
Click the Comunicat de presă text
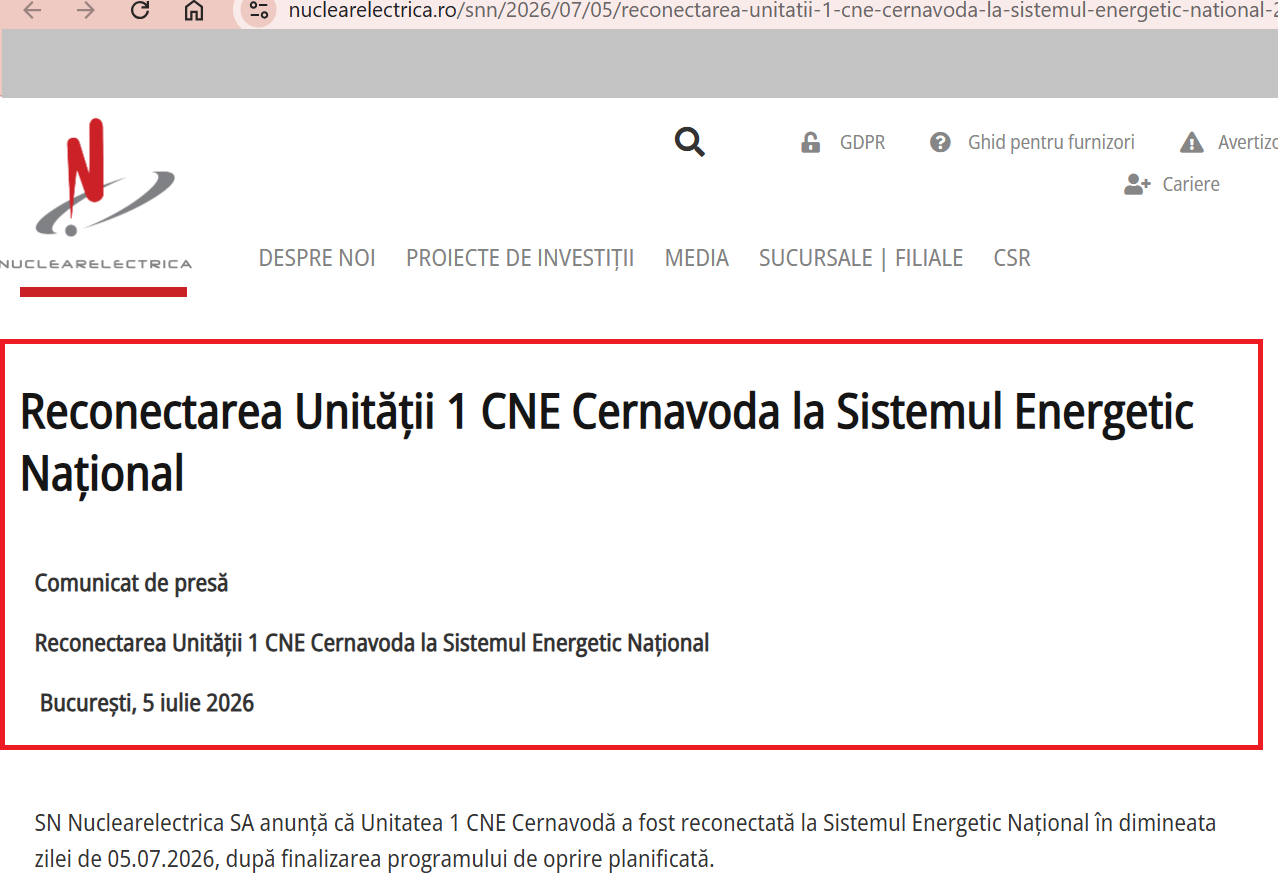(131, 583)
